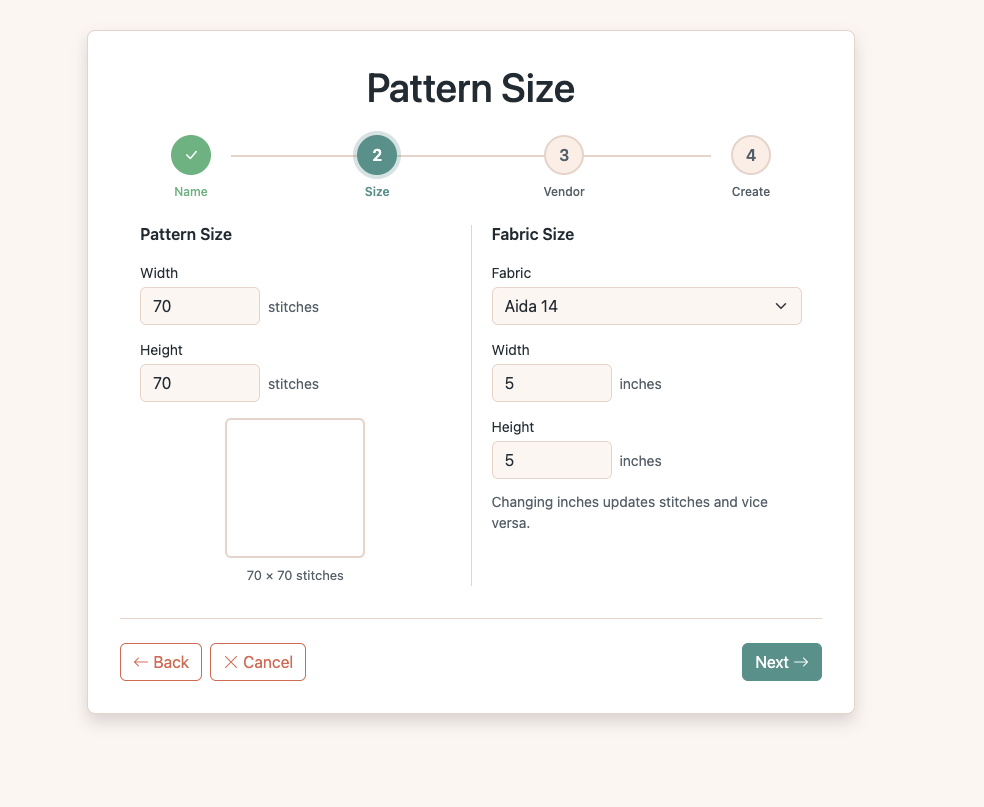Click the square pattern size preview box

295,488
